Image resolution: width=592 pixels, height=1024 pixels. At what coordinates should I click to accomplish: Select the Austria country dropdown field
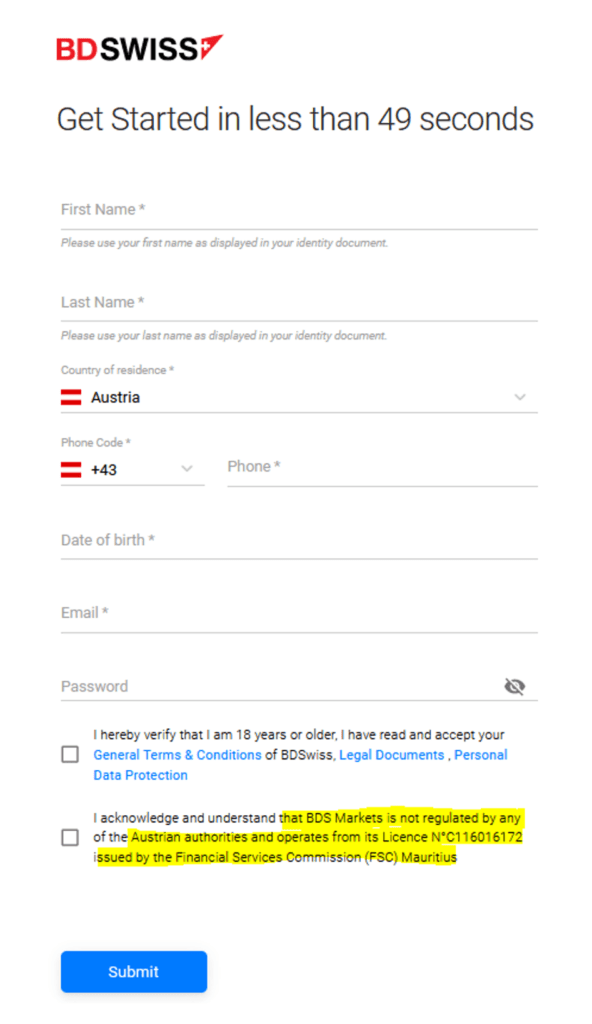click(x=299, y=397)
